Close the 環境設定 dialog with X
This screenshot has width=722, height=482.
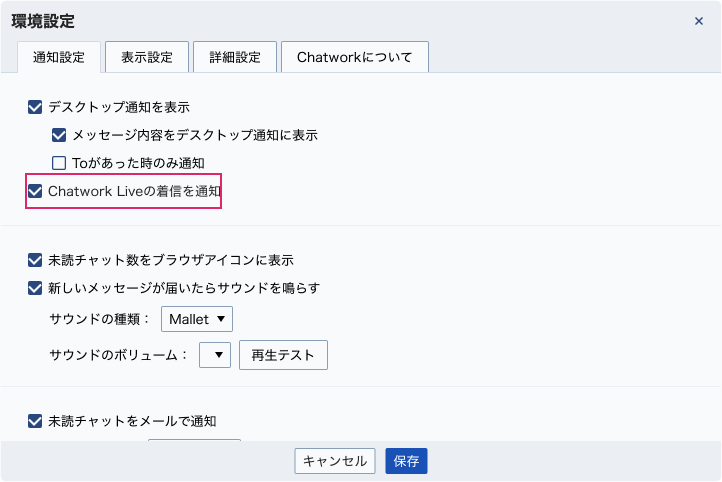pyautogui.click(x=699, y=21)
